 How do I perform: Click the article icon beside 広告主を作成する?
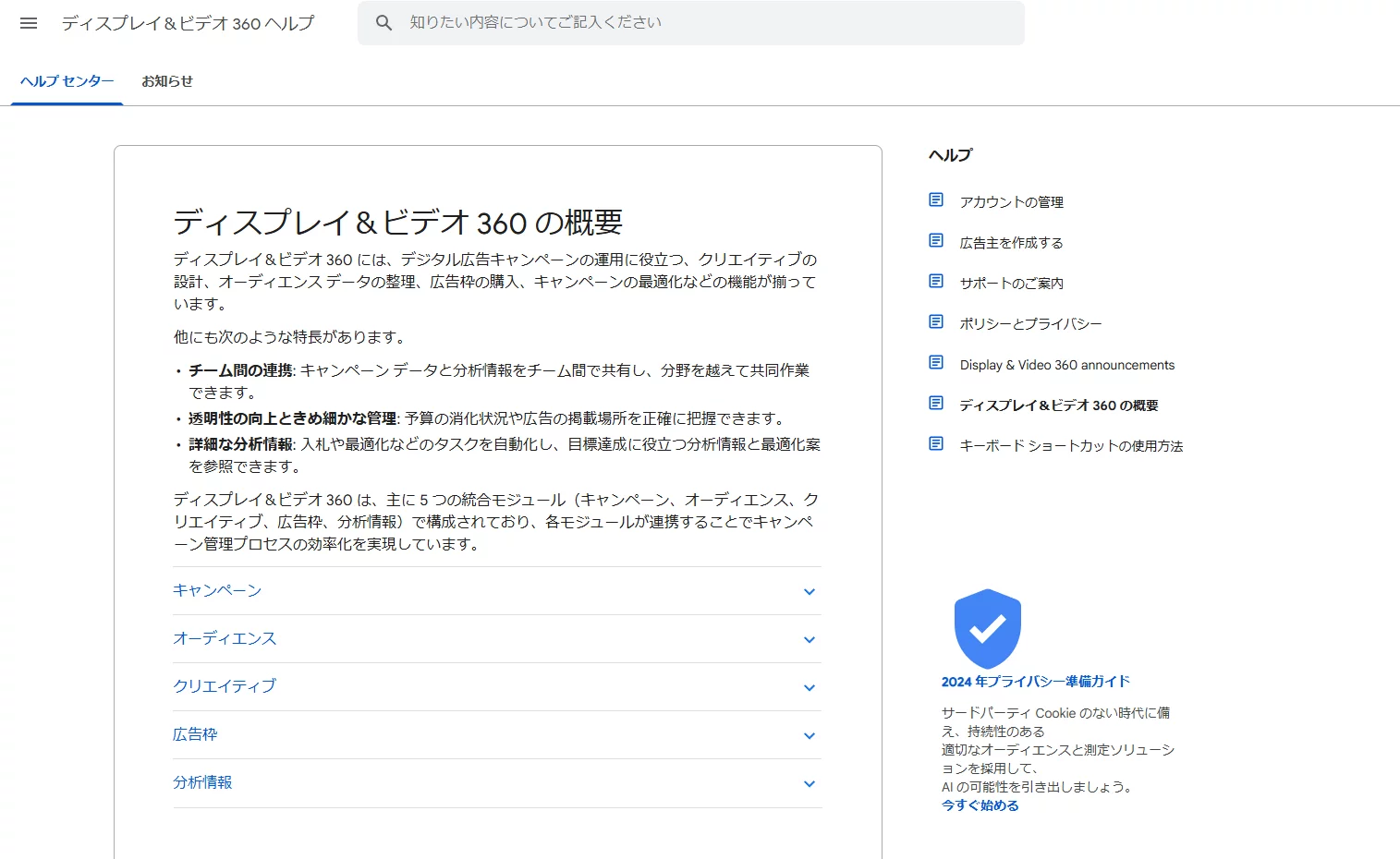point(936,240)
